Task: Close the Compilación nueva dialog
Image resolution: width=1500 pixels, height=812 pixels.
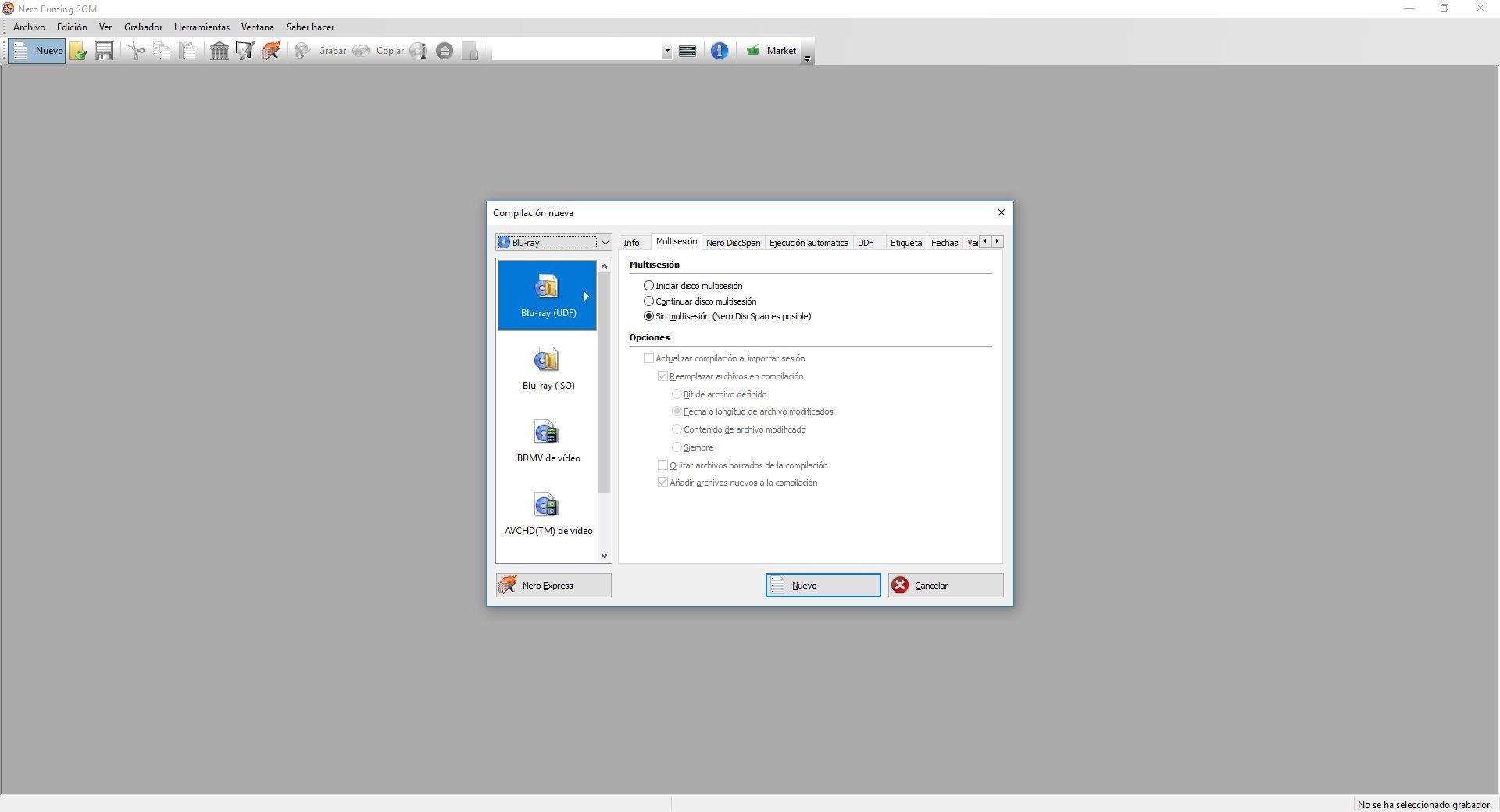Action: (1001, 212)
